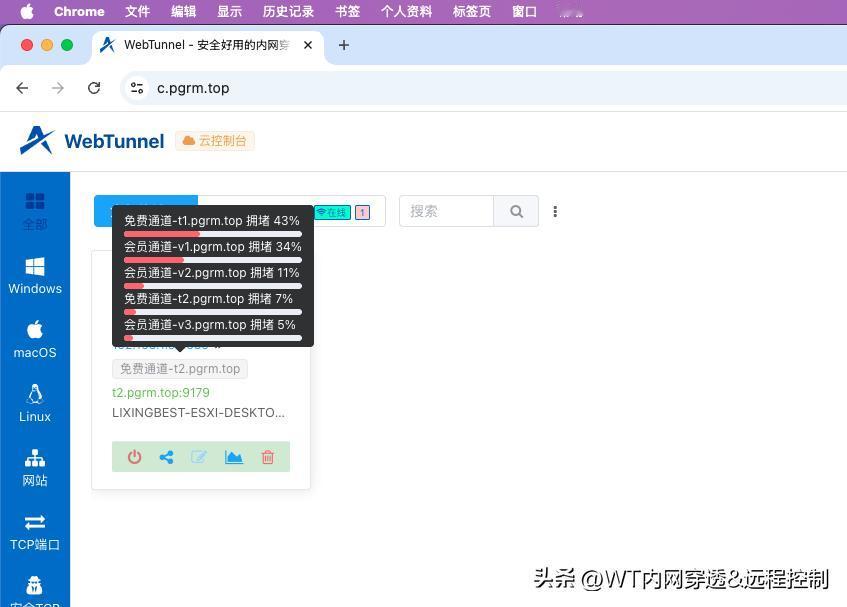Open 网站 section in sidebar
The height and width of the screenshot is (607, 847).
click(35, 468)
